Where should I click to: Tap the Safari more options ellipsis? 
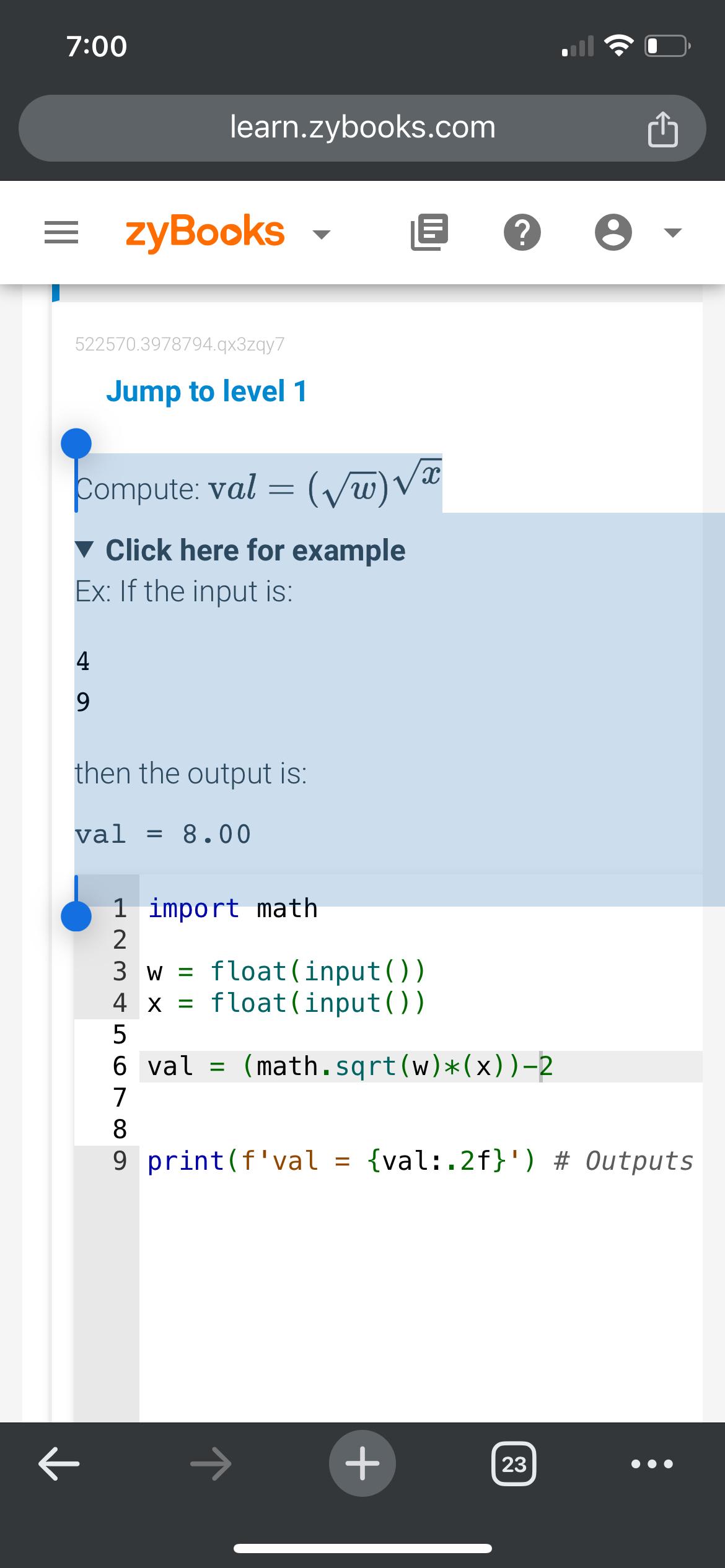coord(650,1463)
